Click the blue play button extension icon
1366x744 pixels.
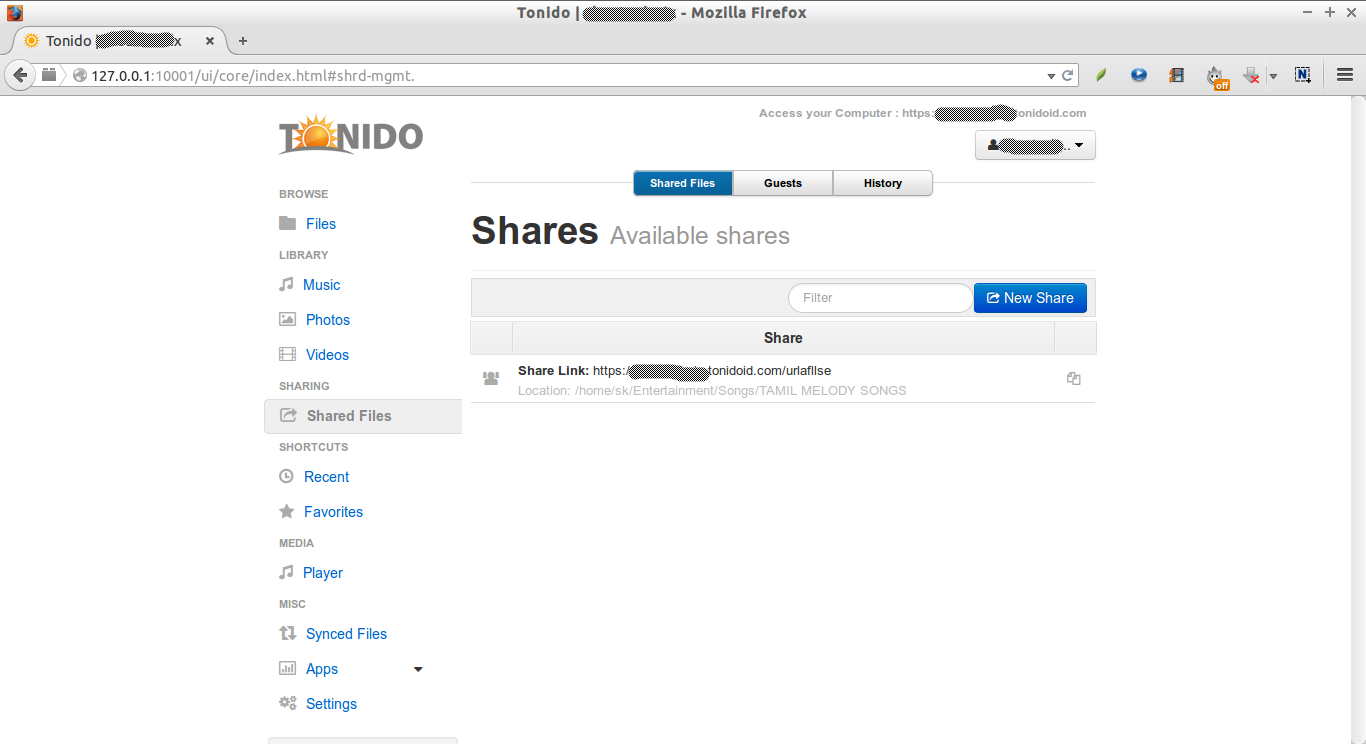[1139, 75]
